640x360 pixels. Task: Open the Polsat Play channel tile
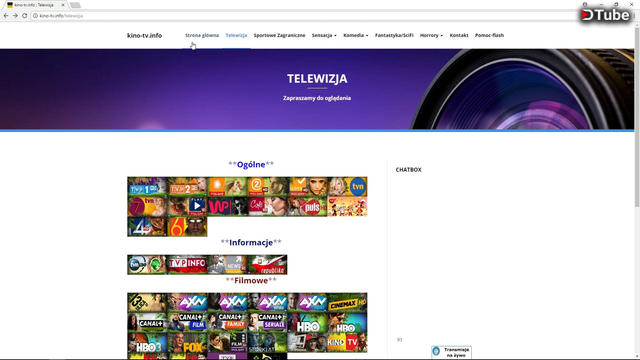coord(187,207)
